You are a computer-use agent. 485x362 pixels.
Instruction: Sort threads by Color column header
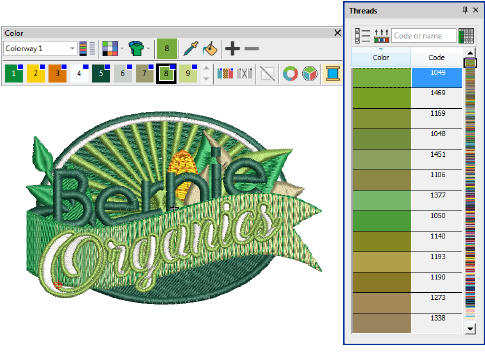[381, 57]
